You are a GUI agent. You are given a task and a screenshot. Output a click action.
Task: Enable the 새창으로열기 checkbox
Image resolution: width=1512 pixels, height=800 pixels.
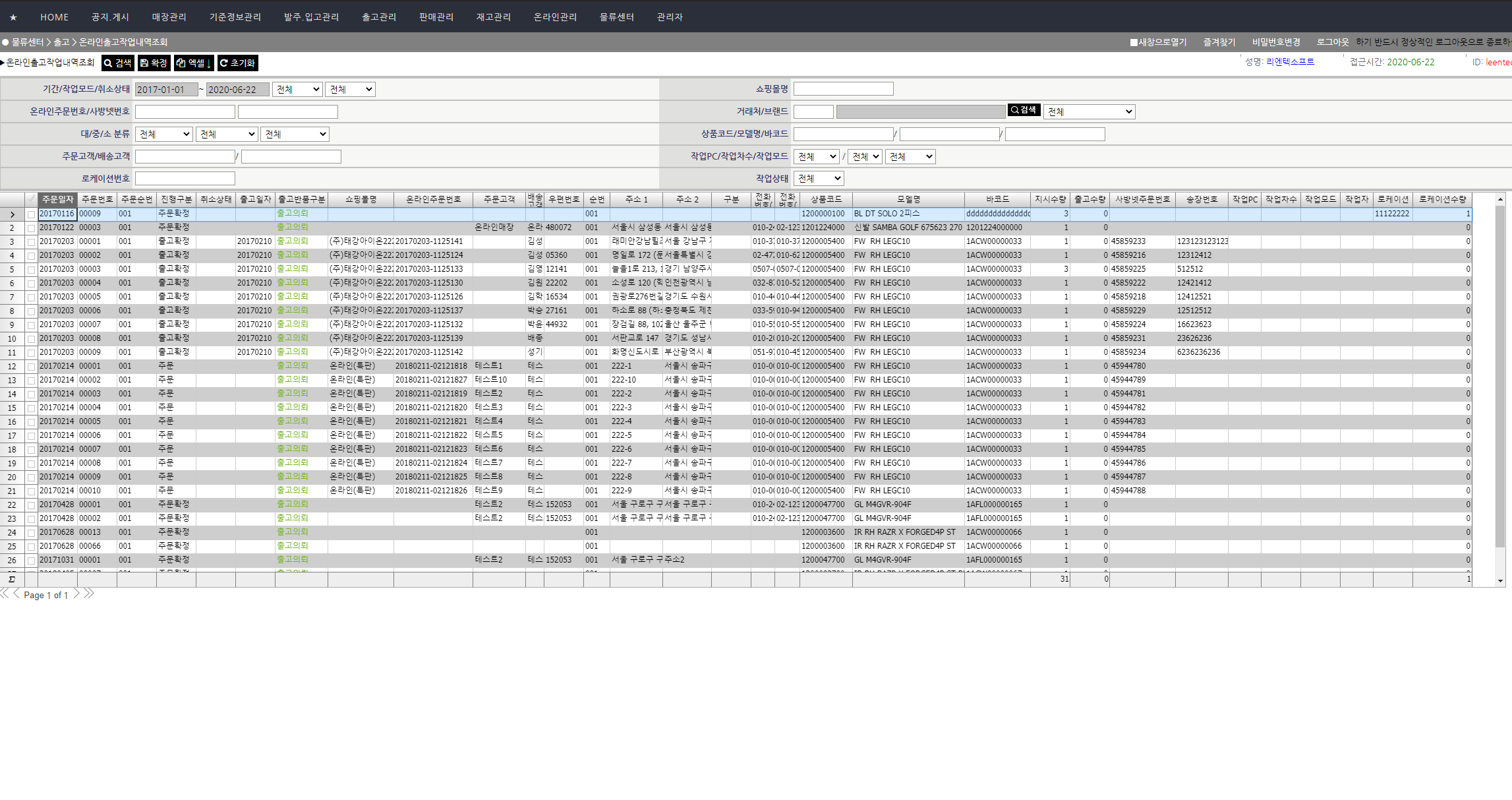[1134, 42]
